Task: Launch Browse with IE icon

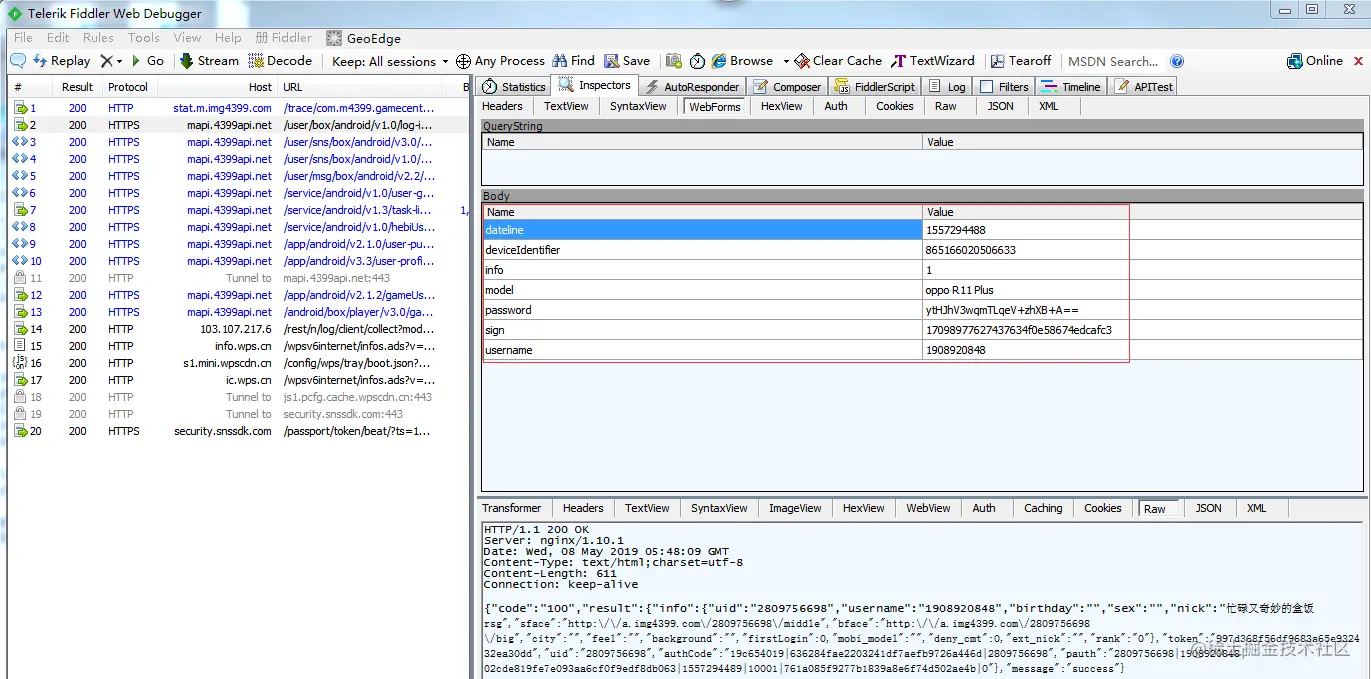Action: (x=743, y=61)
